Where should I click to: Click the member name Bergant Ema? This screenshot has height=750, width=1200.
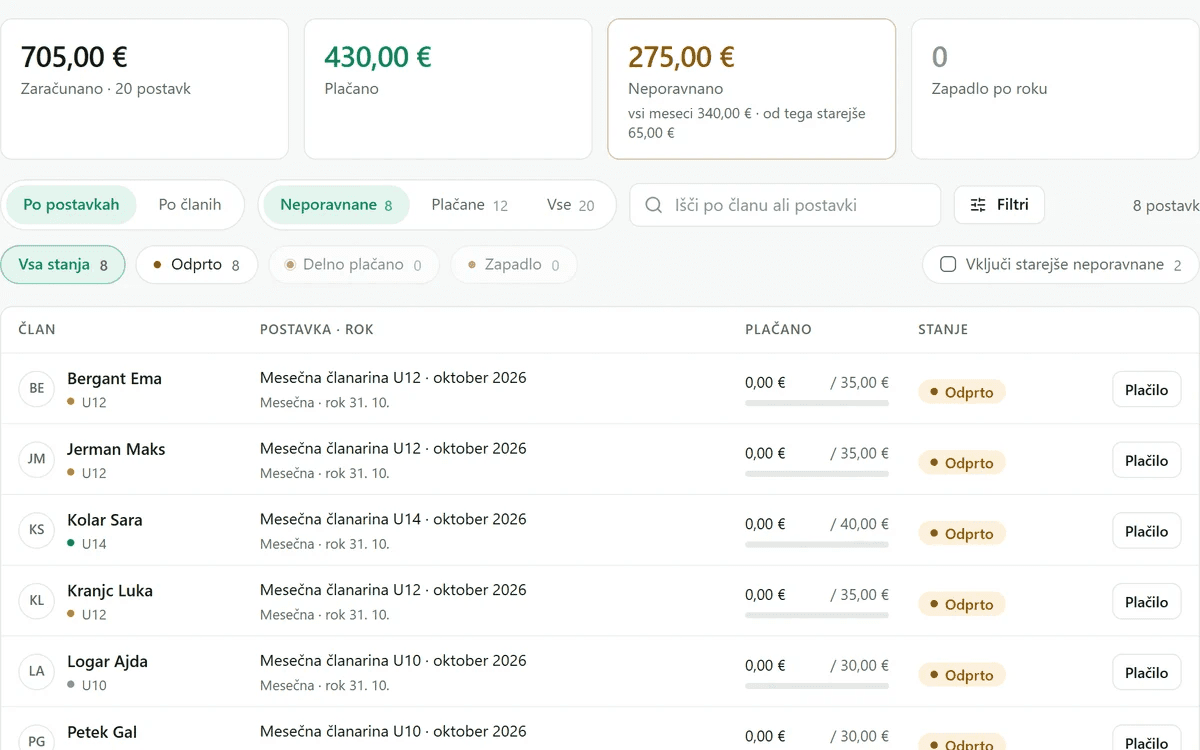click(114, 379)
